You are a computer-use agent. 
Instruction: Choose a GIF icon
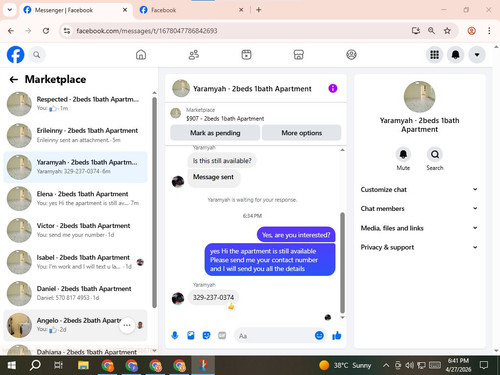click(222, 335)
